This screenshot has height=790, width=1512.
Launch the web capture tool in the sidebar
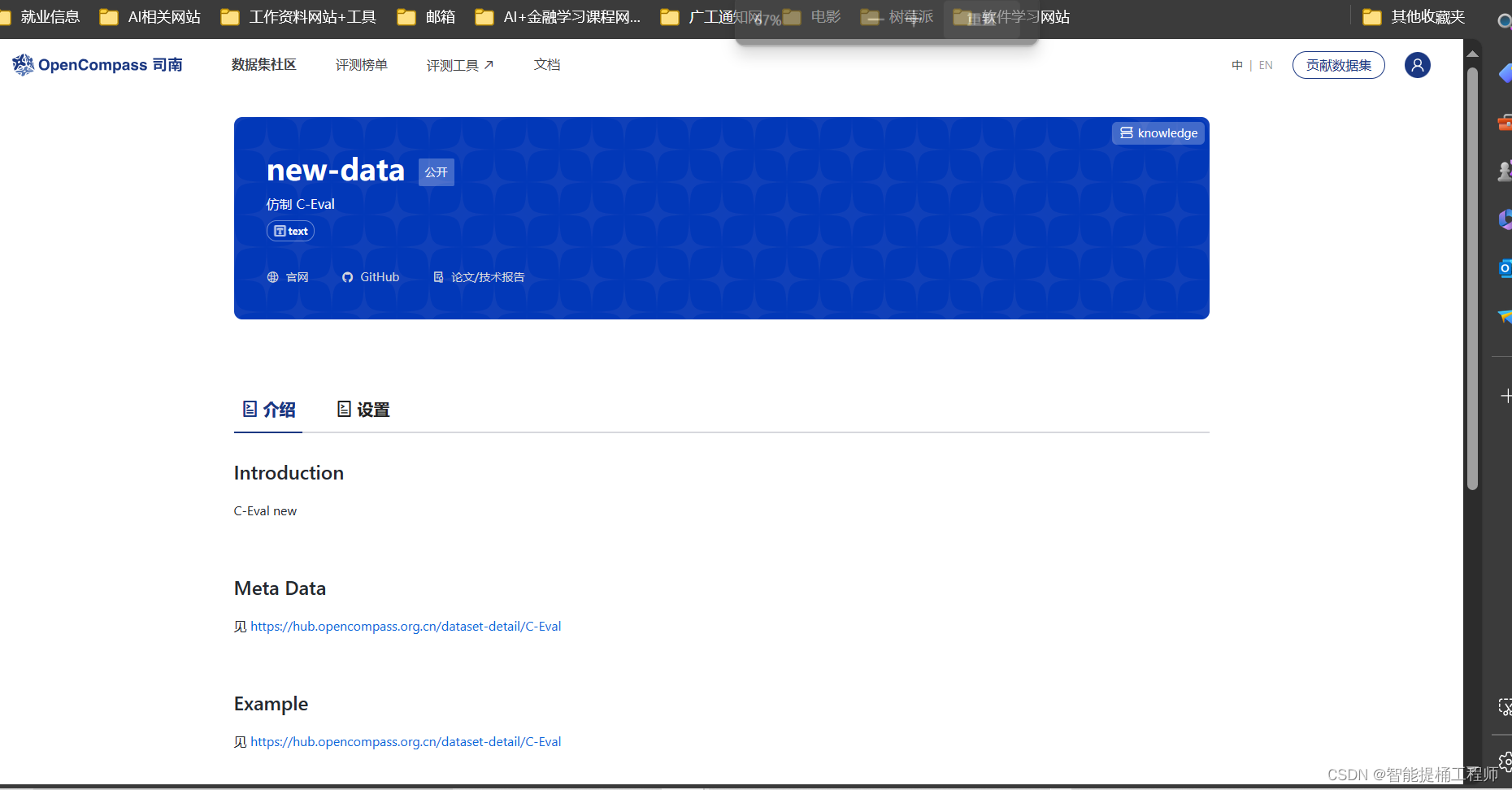coord(1505,707)
